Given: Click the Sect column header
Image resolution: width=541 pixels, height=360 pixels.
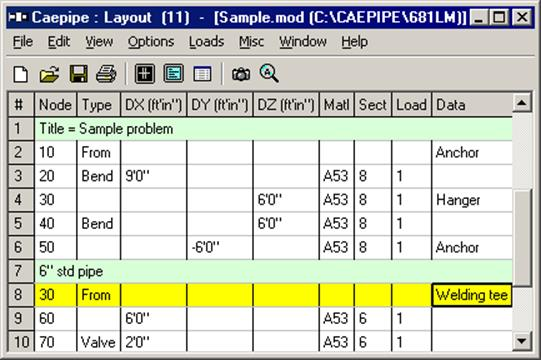Looking at the screenshot, I should point(373,104).
